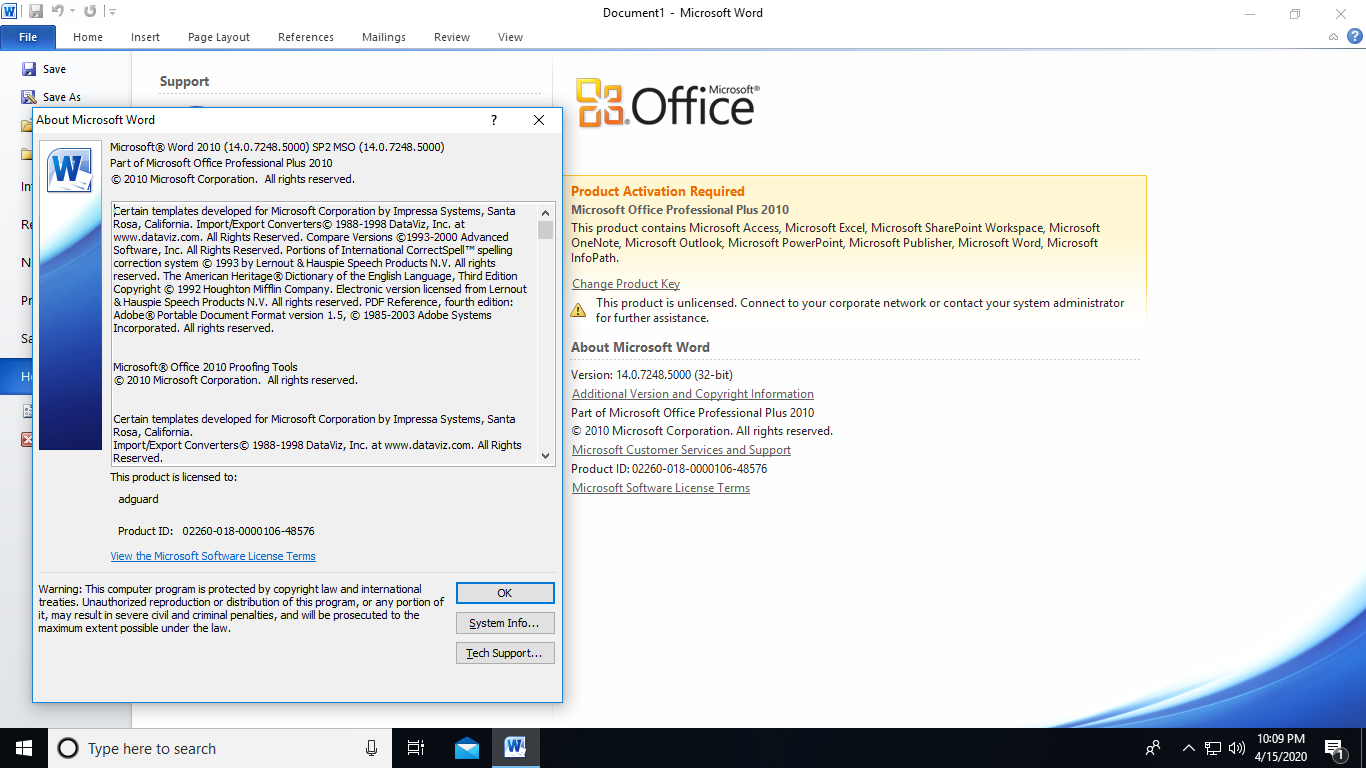The height and width of the screenshot is (768, 1366).
Task: Open Customize Quick Access Toolbar dropdown
Action: [x=111, y=12]
